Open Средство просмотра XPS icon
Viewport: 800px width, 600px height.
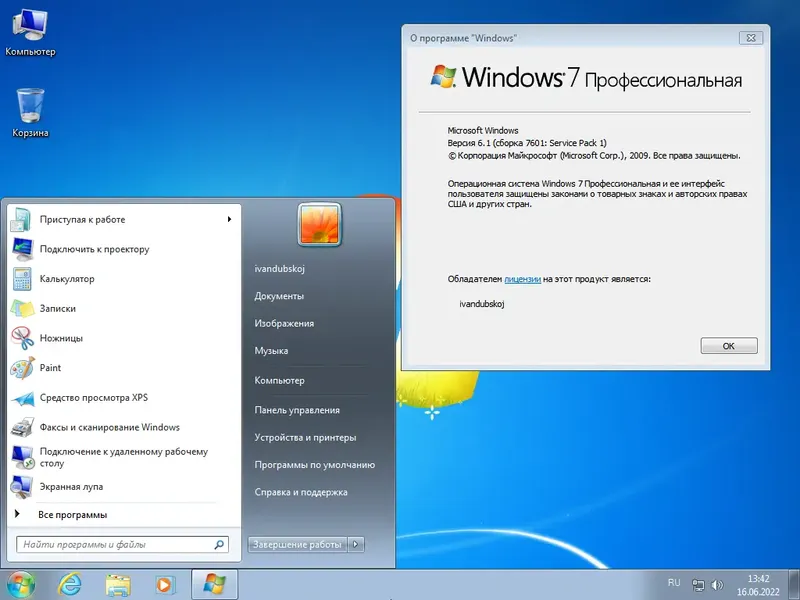coord(22,398)
